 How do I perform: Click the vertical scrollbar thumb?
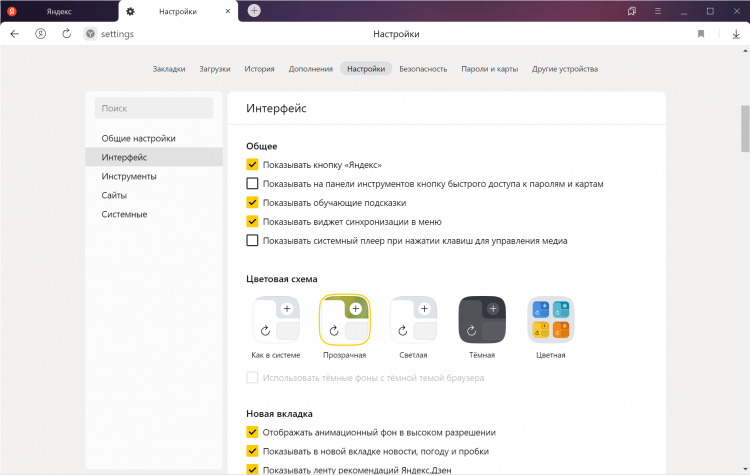coord(745,129)
